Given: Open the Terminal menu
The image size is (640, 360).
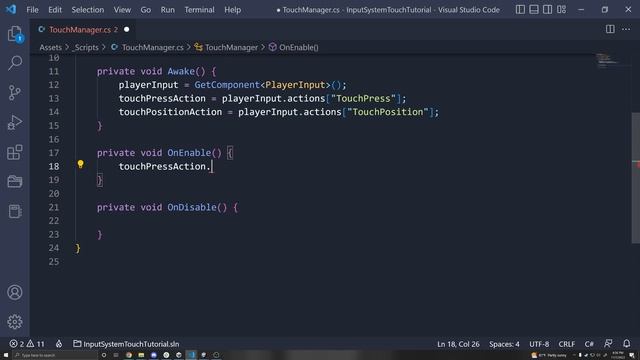Looking at the screenshot, I should coord(199,10).
